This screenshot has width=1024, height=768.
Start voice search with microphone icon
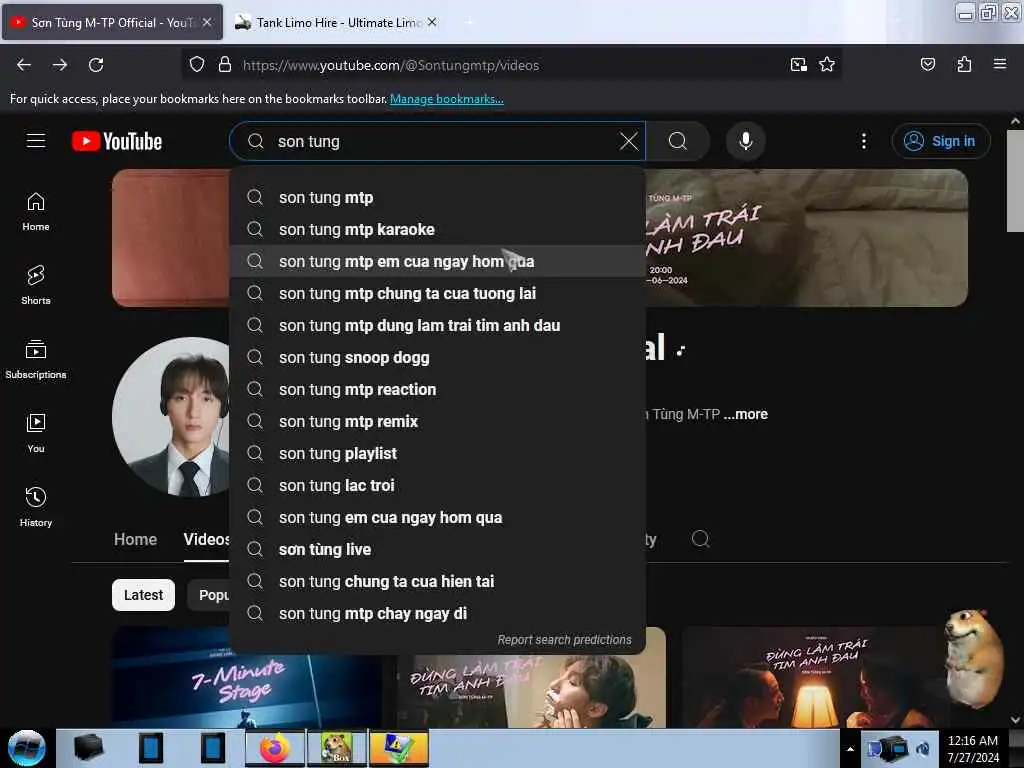click(x=746, y=141)
